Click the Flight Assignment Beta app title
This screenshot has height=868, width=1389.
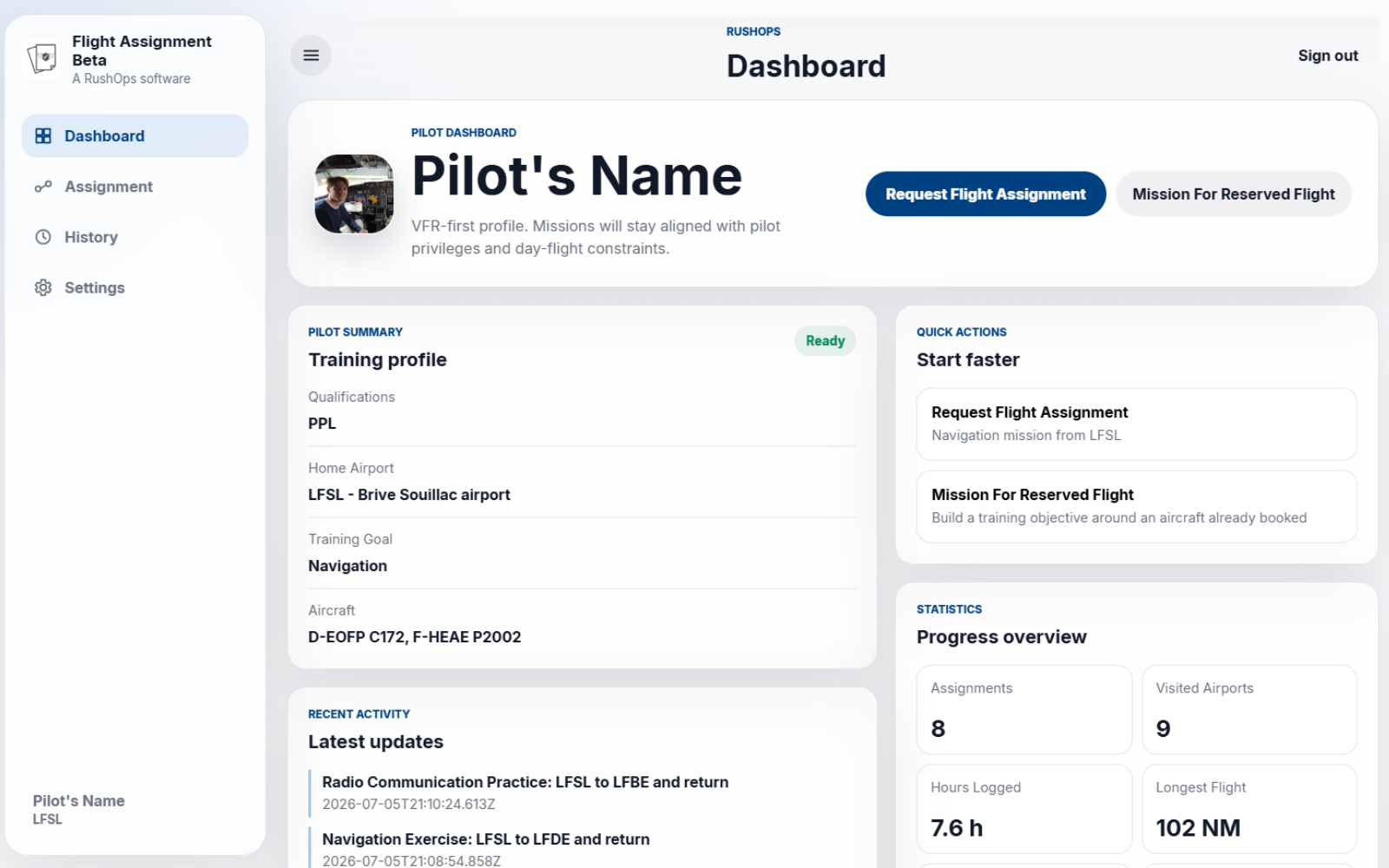[x=142, y=50]
